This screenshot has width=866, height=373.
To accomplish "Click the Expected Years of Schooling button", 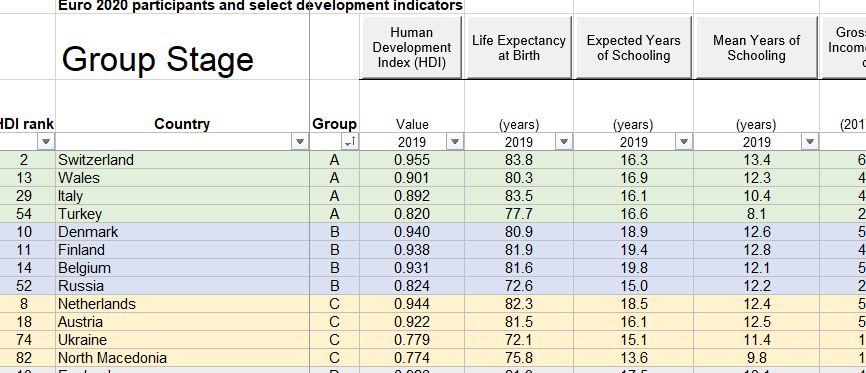I will (x=633, y=48).
